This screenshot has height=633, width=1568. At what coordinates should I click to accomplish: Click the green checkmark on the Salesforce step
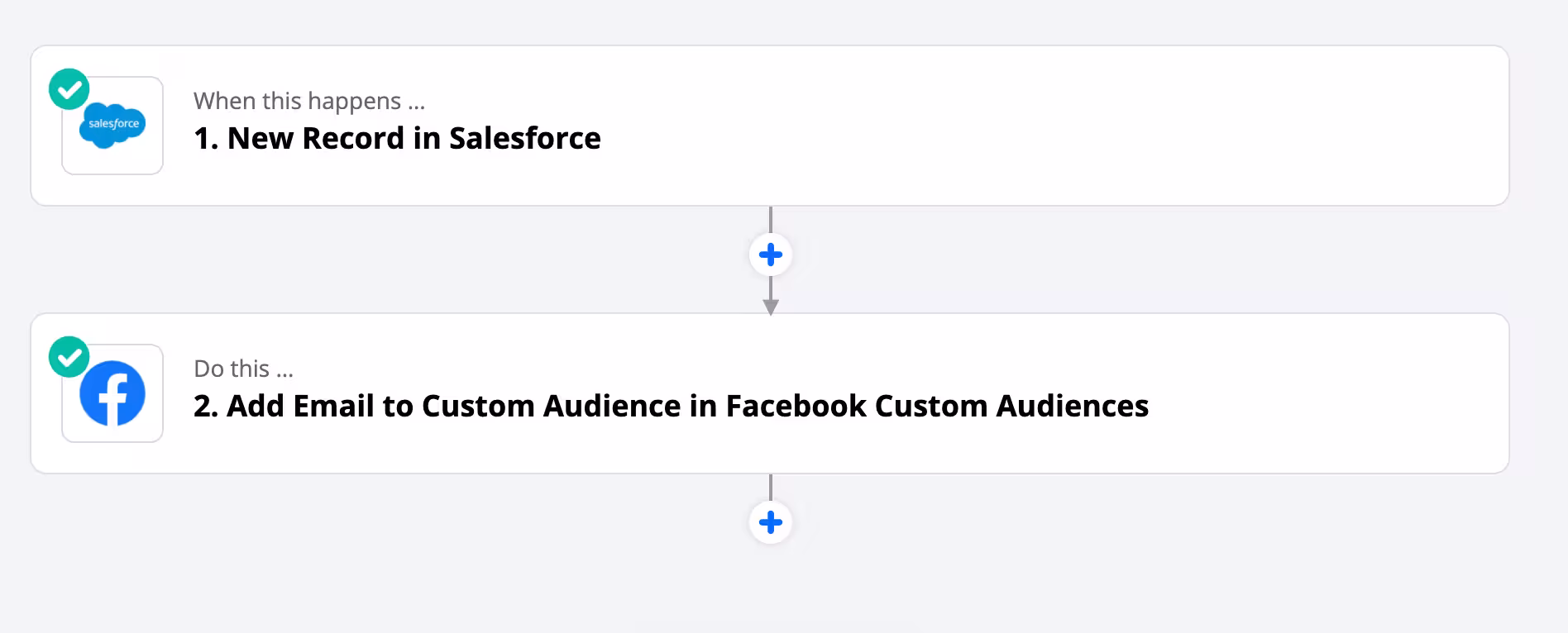[69, 89]
